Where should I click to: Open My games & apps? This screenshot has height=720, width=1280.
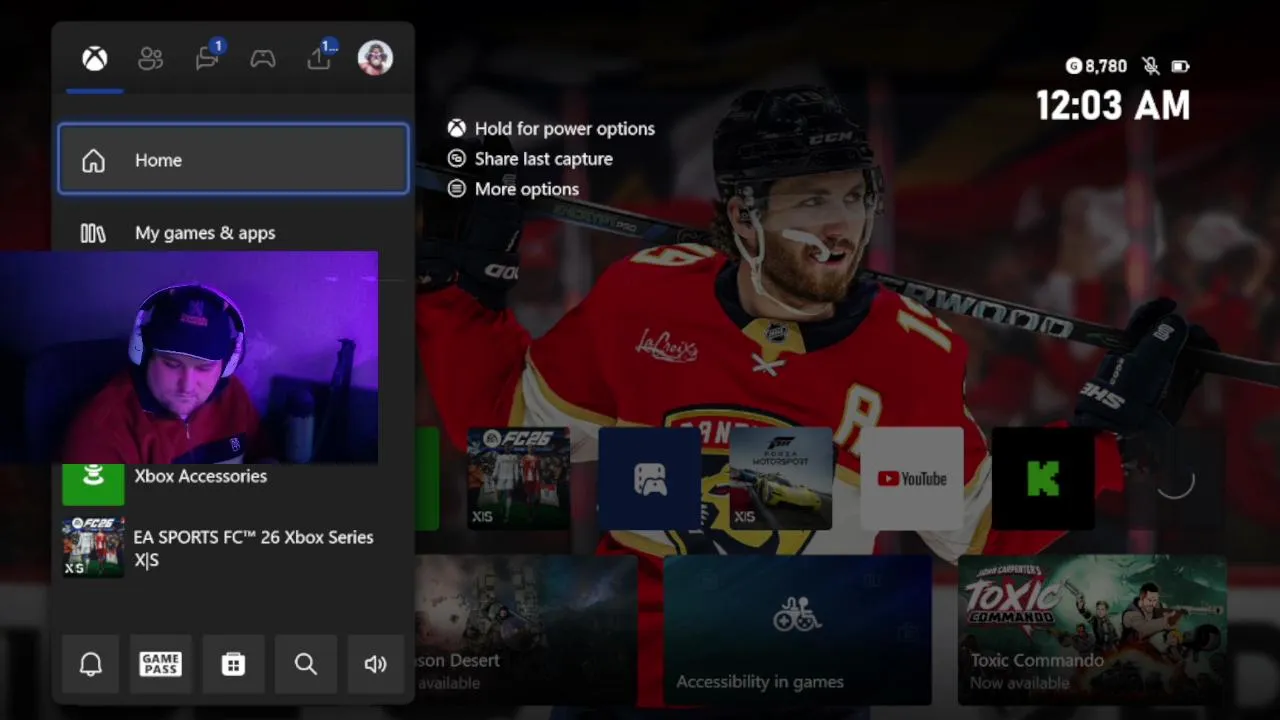(x=233, y=233)
